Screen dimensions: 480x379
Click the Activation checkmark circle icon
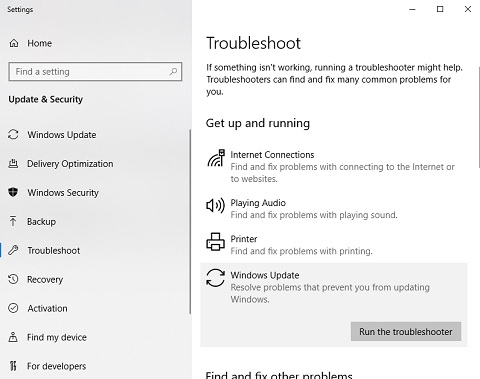click(13, 308)
